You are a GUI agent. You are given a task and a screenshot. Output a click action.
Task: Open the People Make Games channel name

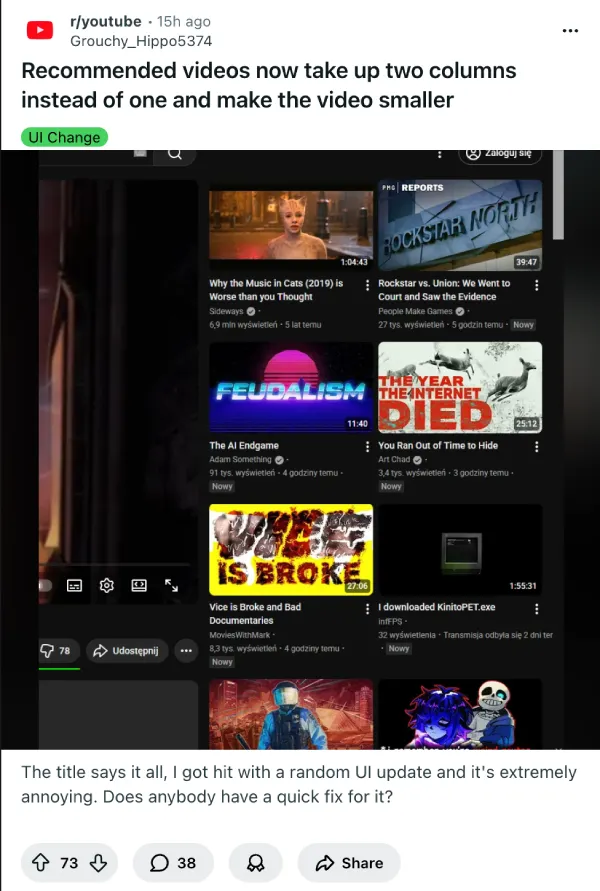(415, 311)
